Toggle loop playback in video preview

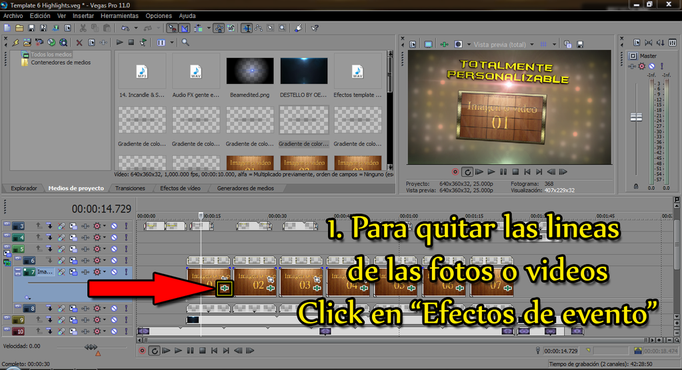click(x=467, y=172)
